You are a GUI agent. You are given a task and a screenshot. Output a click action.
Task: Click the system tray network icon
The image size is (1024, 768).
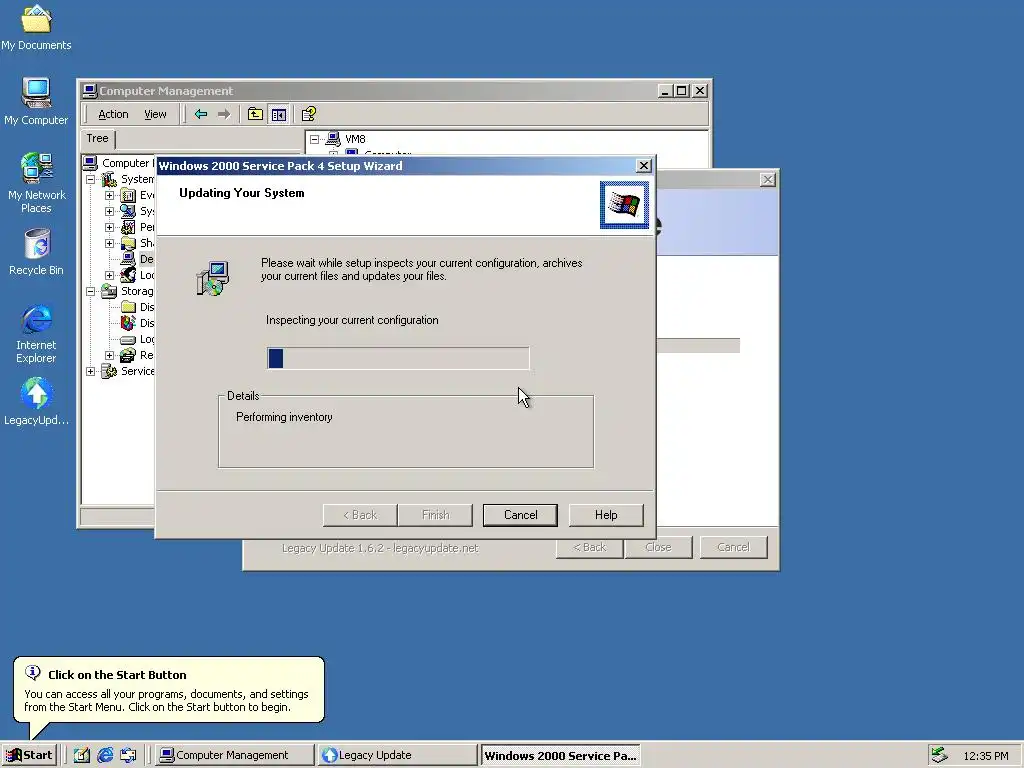tap(939, 755)
